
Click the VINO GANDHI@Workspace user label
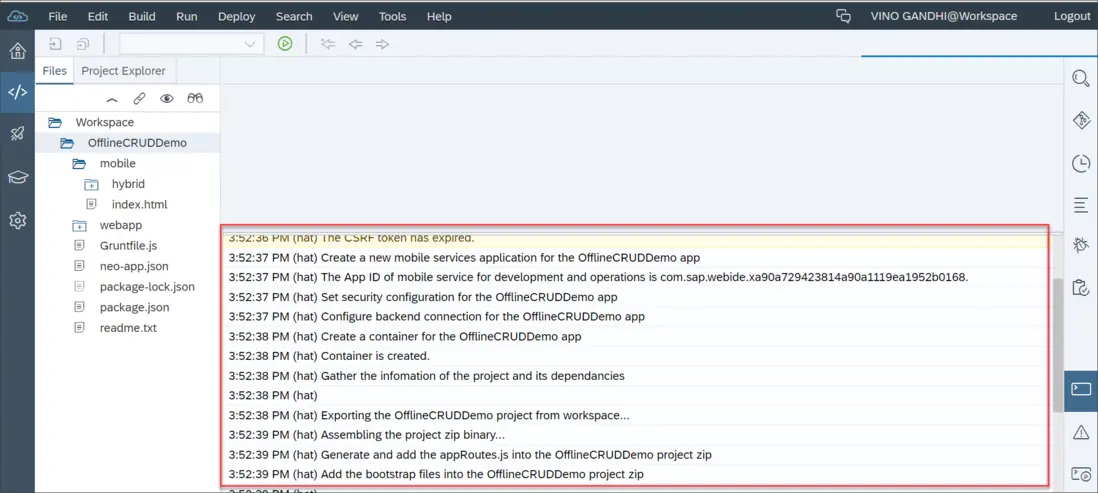[943, 16]
